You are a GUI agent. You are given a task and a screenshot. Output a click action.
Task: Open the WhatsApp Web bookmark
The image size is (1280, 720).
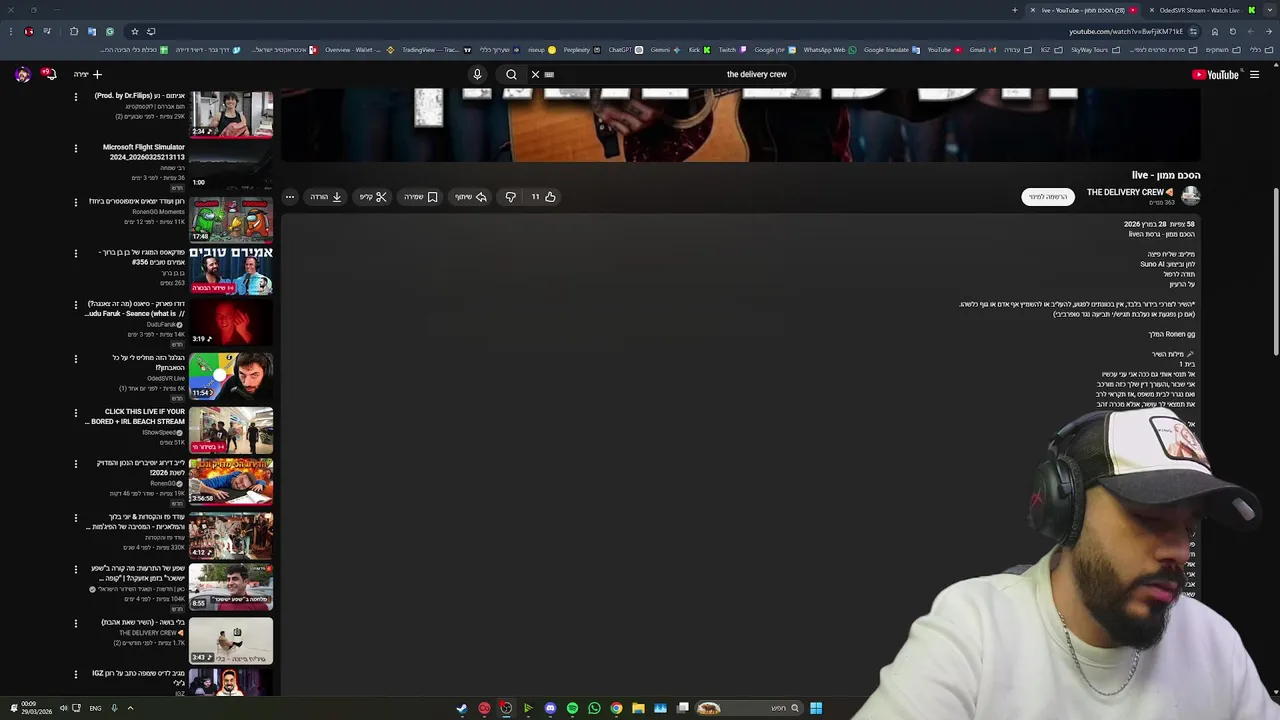click(830, 50)
